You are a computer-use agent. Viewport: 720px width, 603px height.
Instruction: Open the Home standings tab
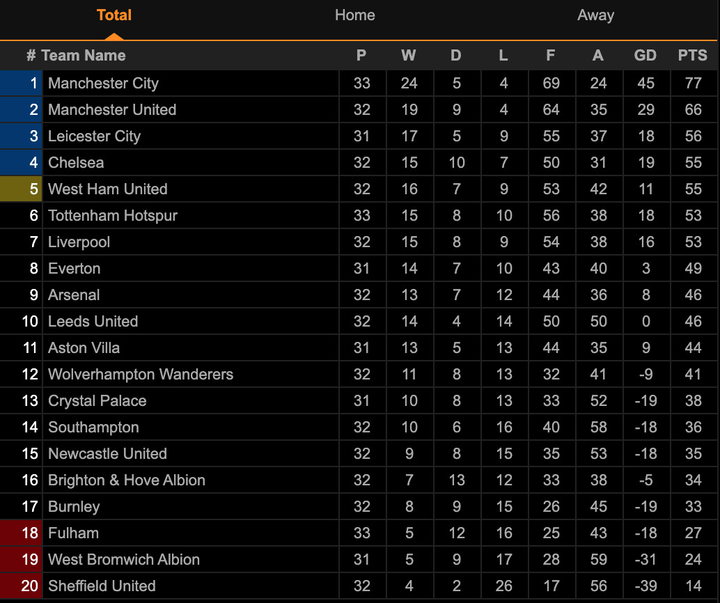355,15
